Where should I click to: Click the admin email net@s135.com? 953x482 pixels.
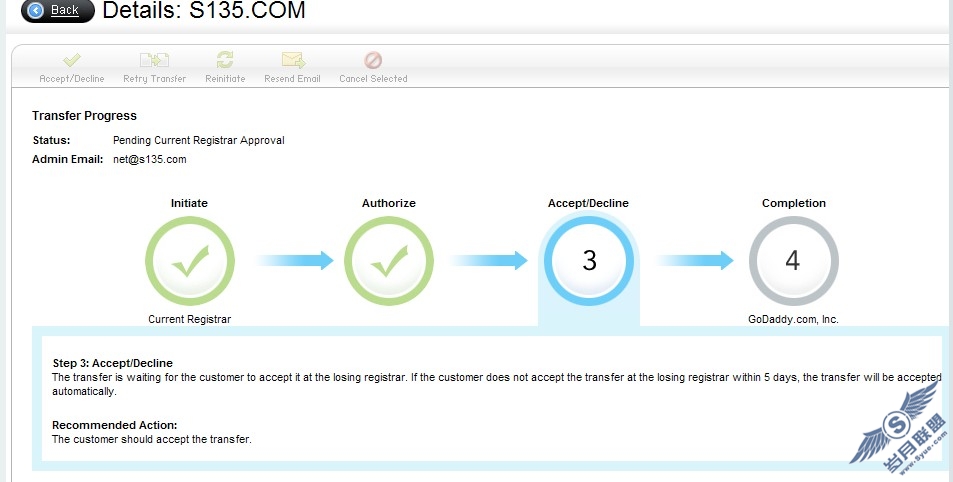tap(149, 159)
